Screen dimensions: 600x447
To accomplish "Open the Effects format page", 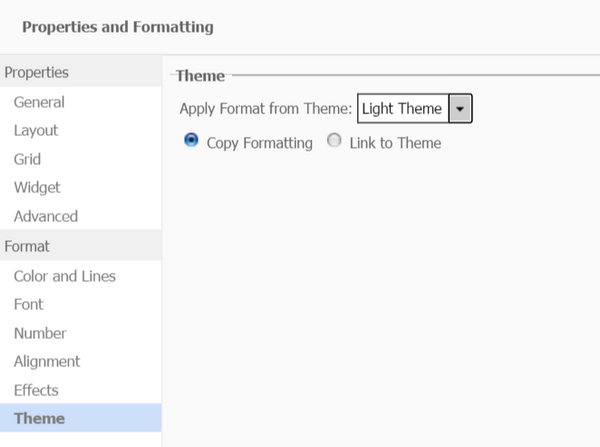I will [x=36, y=390].
